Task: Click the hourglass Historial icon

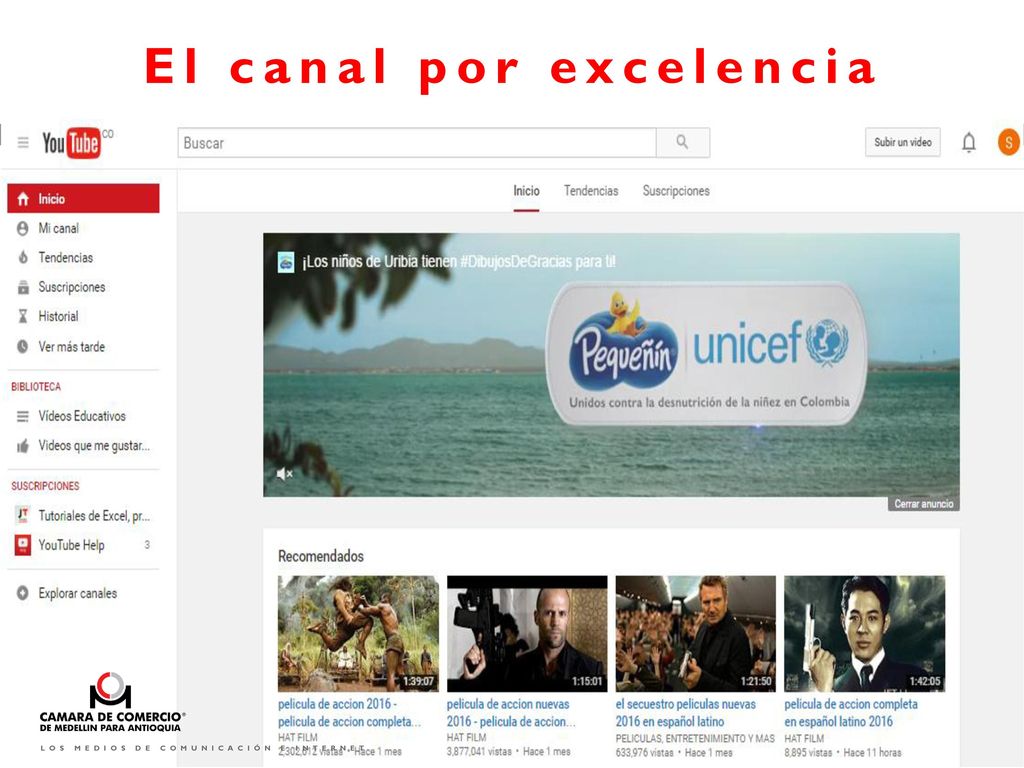Action: pyautogui.click(x=23, y=316)
